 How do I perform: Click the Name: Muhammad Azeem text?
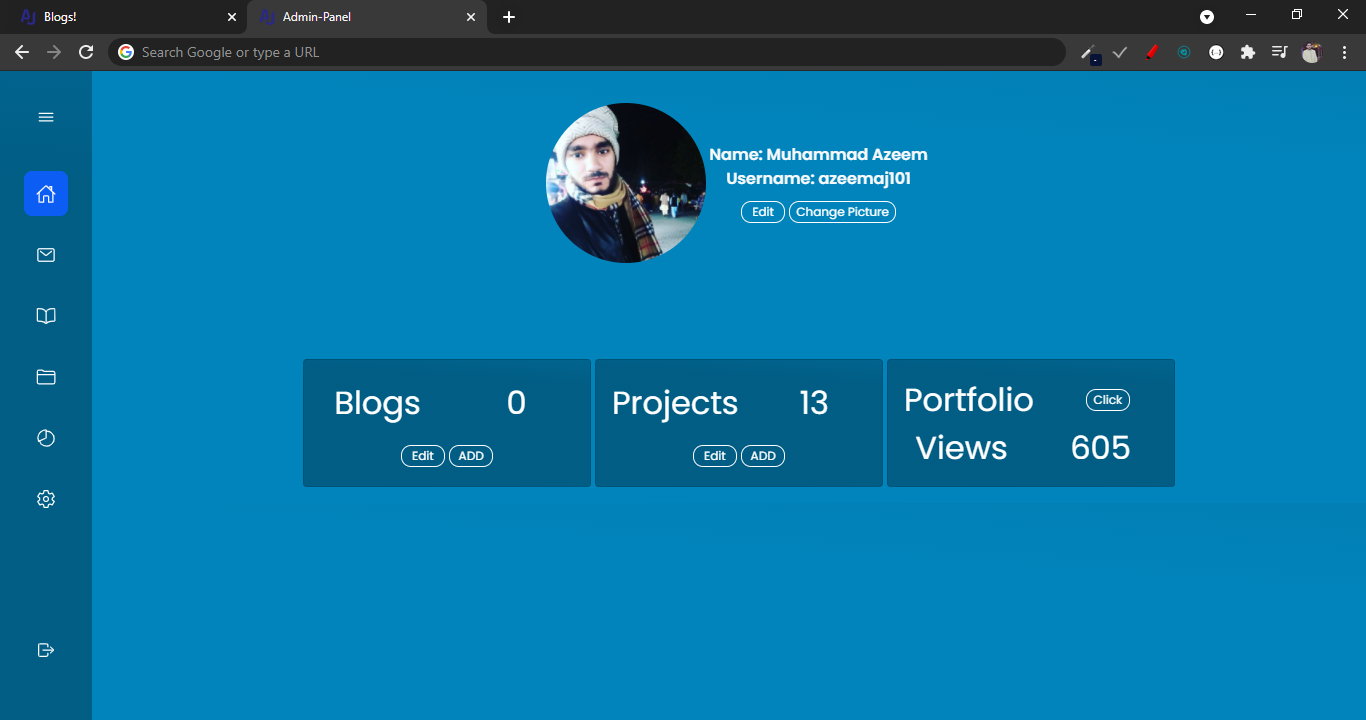818,155
